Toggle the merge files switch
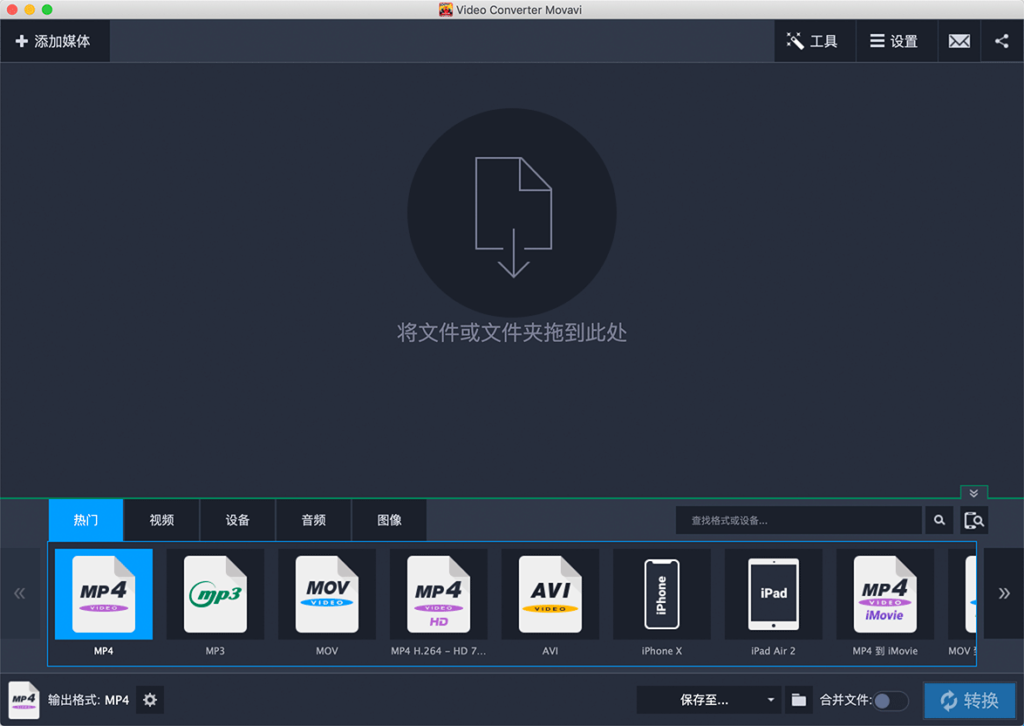 click(x=890, y=700)
